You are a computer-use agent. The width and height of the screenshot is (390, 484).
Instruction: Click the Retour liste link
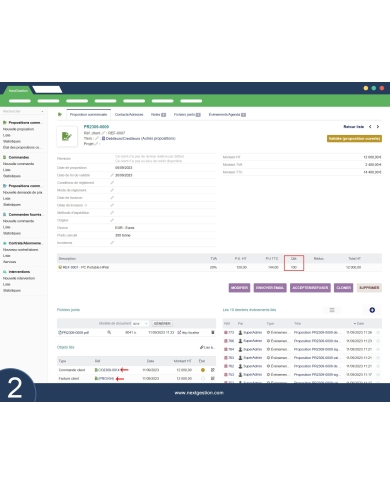[x=354, y=127]
